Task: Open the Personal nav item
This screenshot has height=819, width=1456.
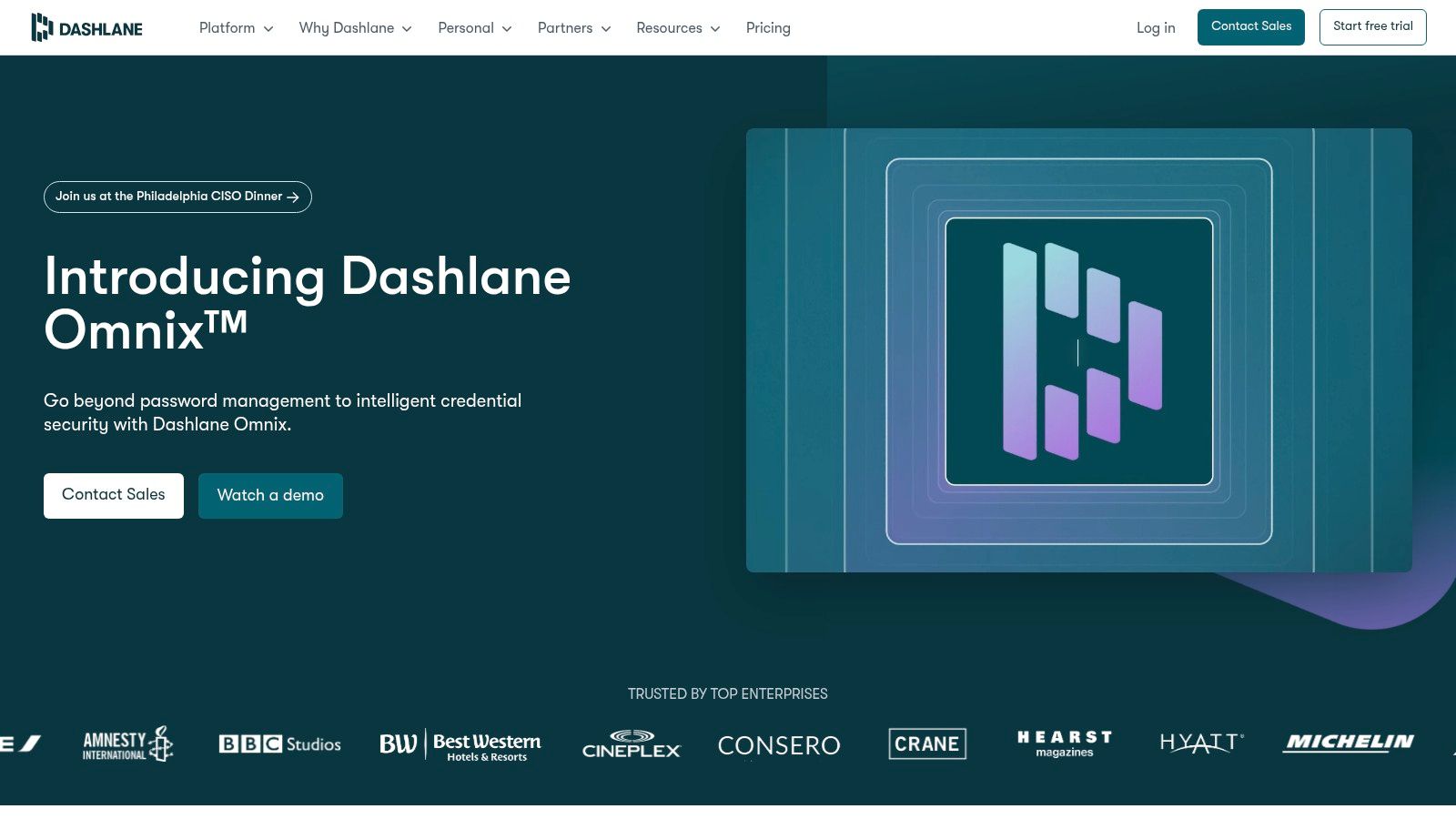Action: 466,28
